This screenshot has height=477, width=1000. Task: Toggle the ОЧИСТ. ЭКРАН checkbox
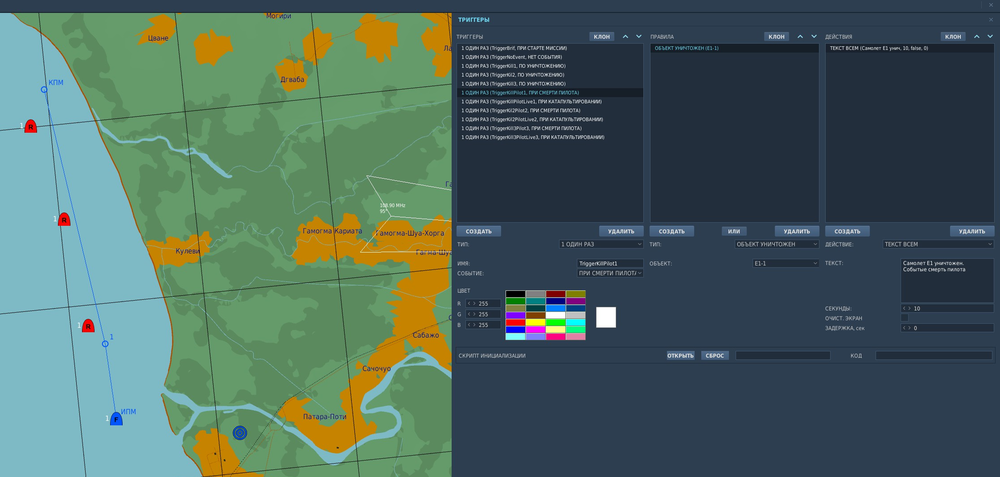tap(905, 317)
